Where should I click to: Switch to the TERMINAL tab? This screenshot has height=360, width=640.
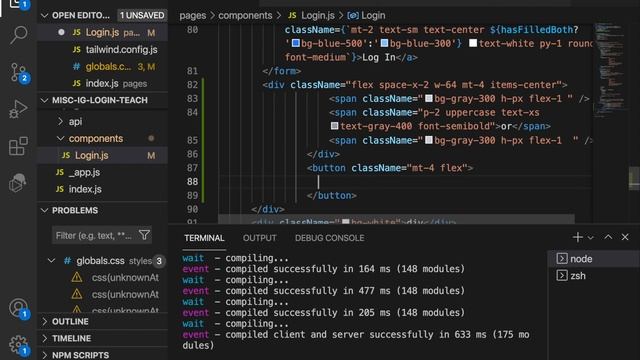204,238
